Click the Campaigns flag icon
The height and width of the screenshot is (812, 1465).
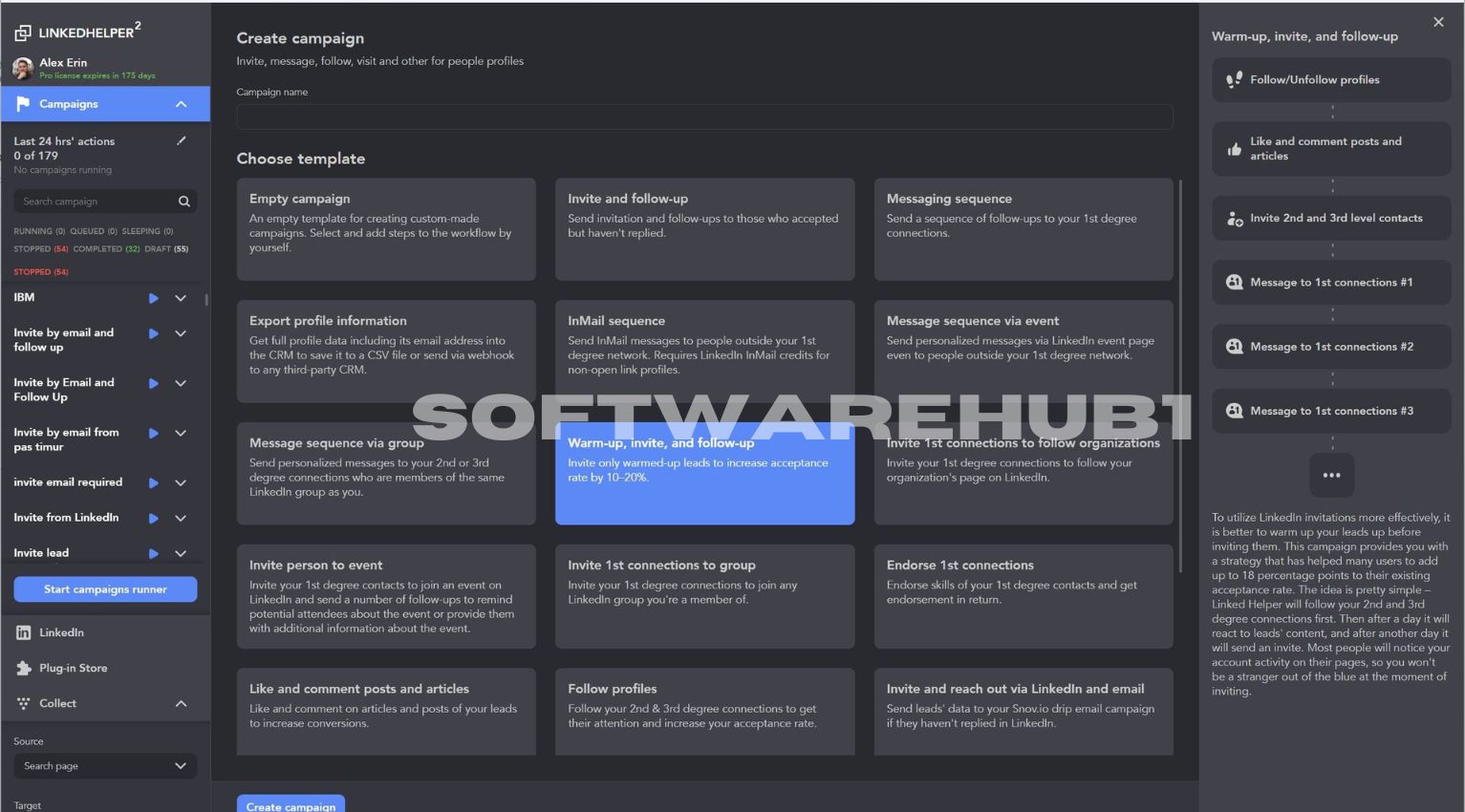[x=23, y=103]
